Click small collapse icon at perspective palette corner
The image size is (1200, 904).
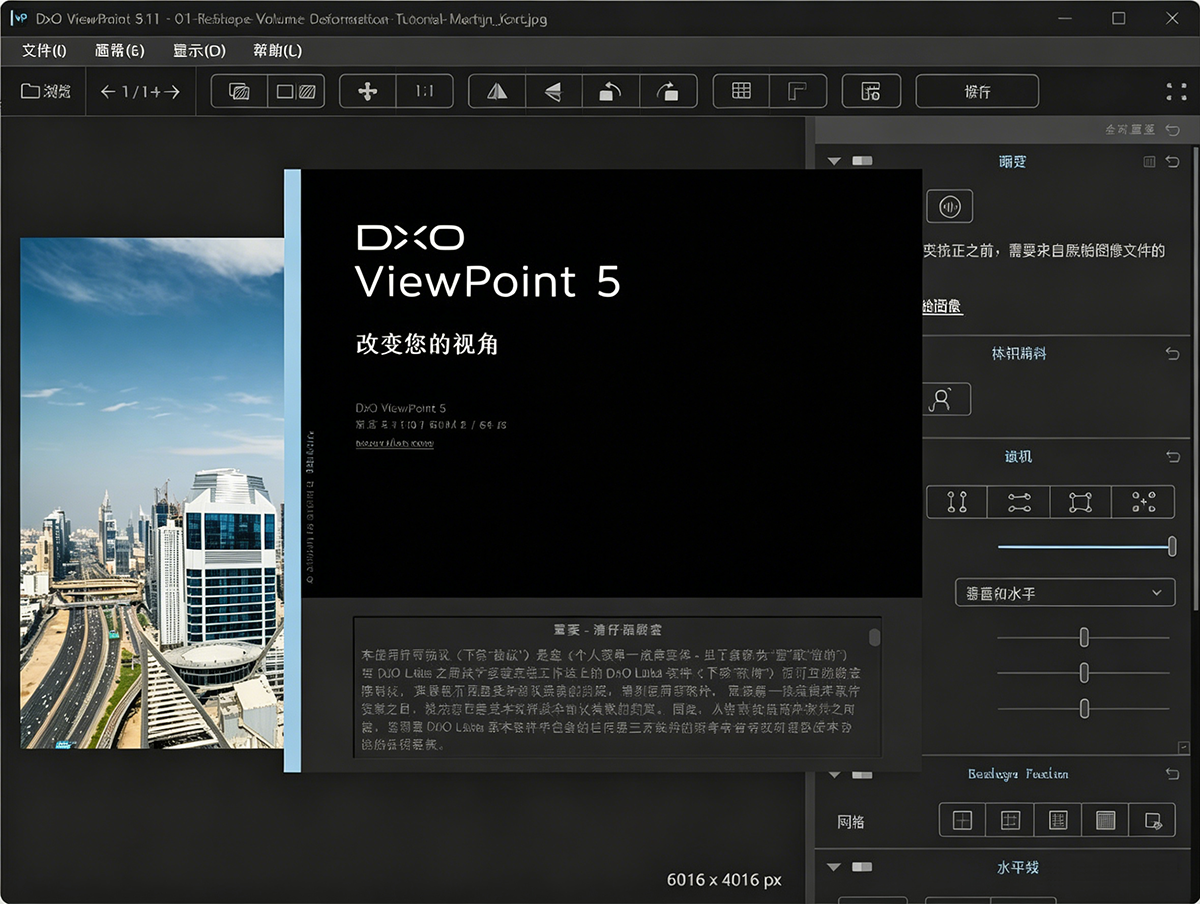click(x=1183, y=747)
